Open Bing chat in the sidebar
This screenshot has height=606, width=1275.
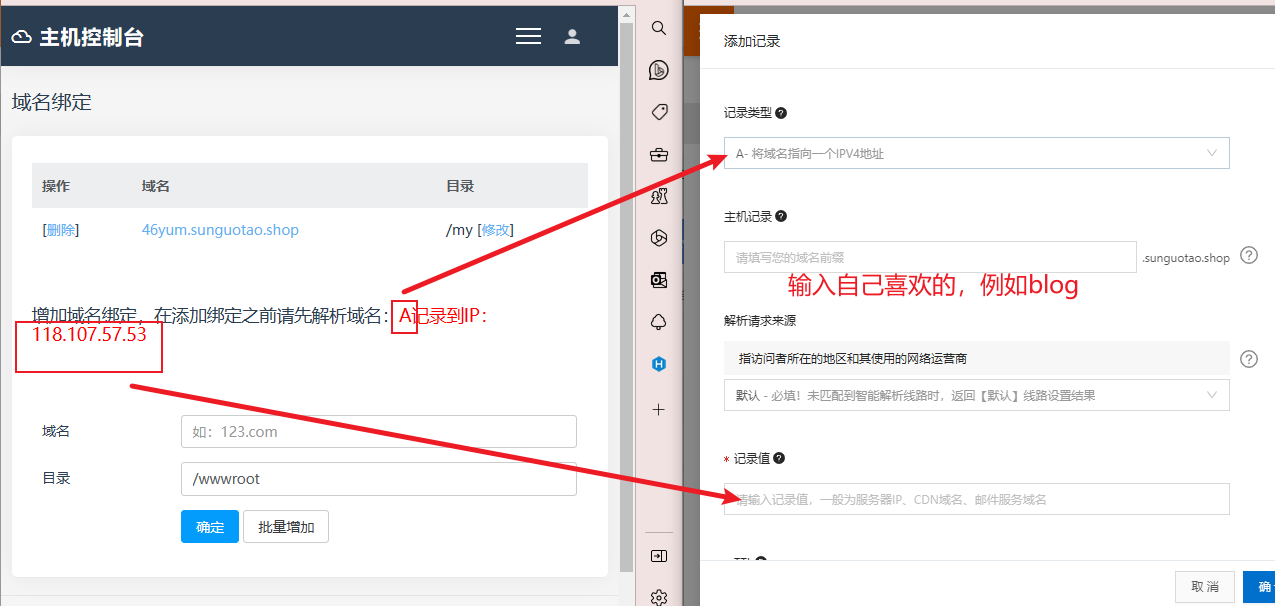pos(658,70)
